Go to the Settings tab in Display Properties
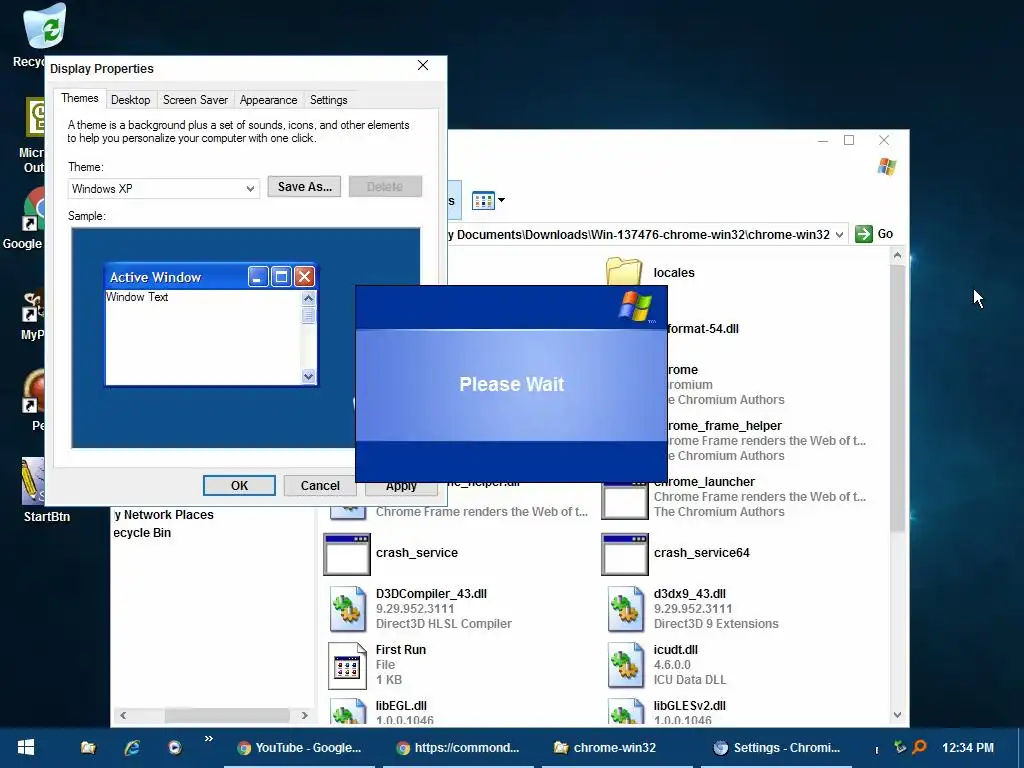Screen dimensions: 1024x768 pyautogui.click(x=328, y=100)
